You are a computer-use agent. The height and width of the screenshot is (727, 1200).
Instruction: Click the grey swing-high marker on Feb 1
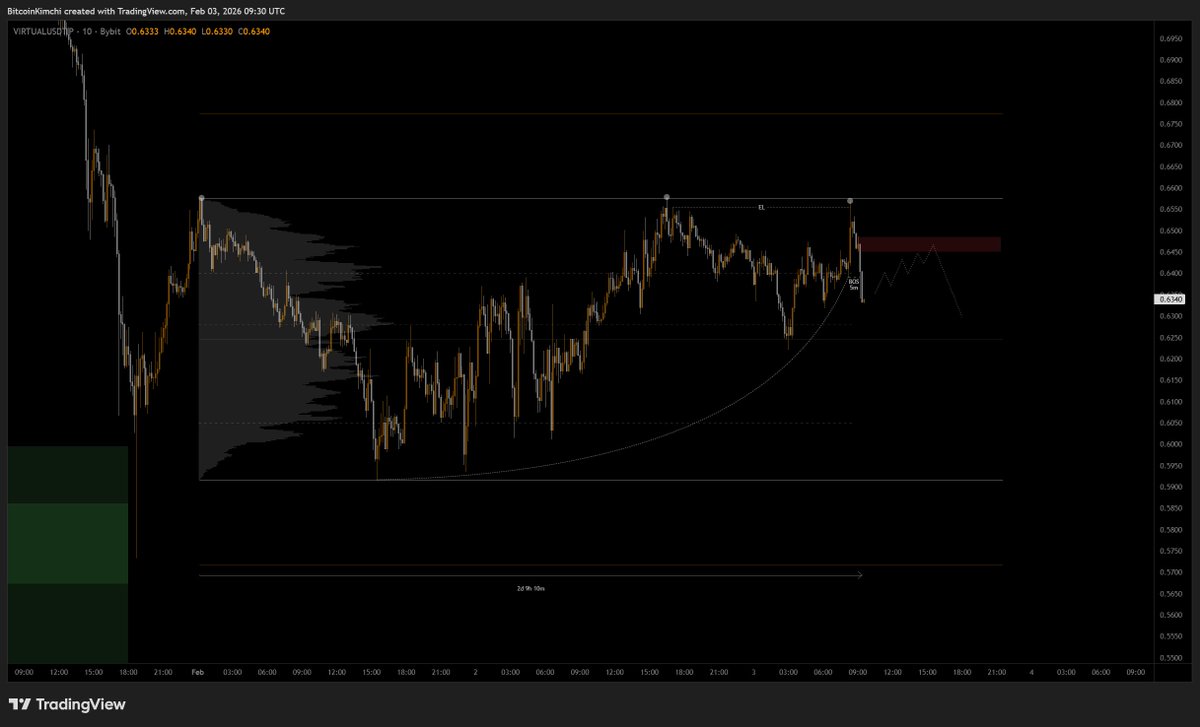(x=201, y=198)
